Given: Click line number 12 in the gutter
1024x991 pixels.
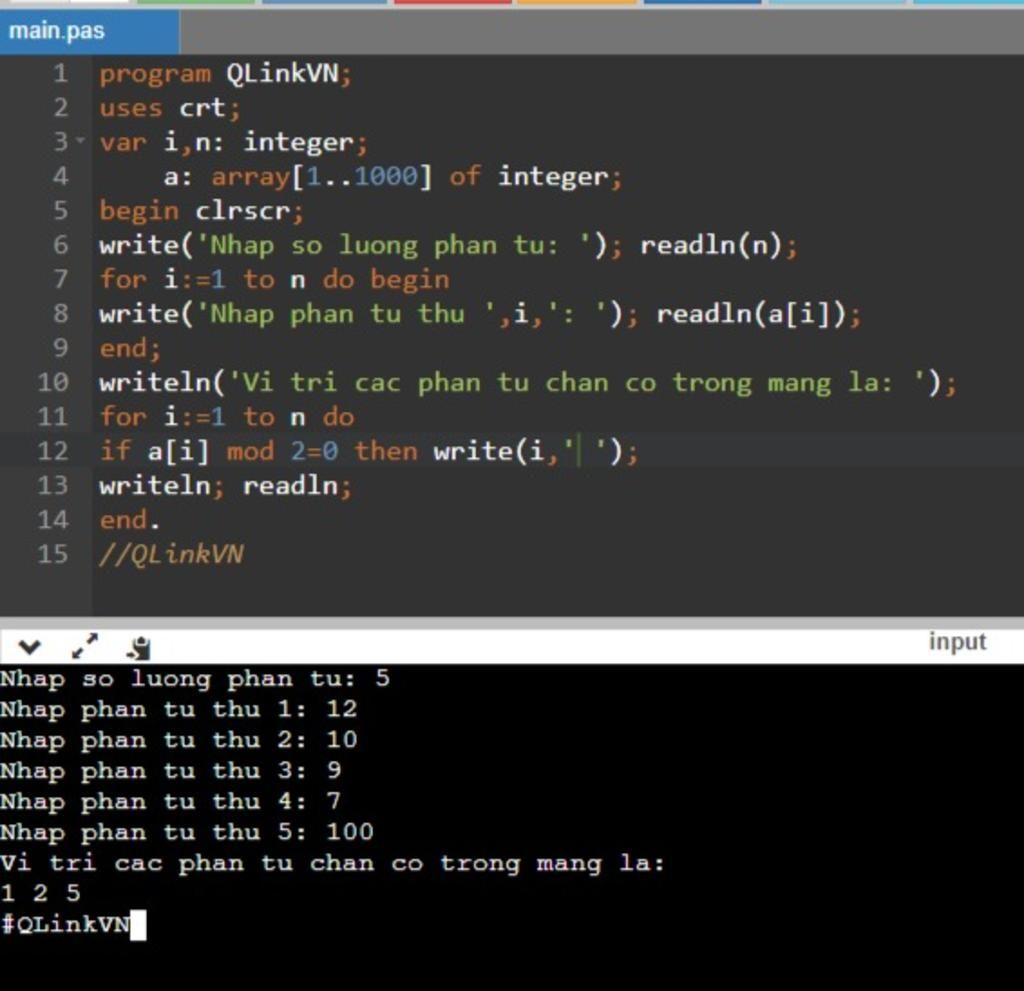Looking at the screenshot, I should tap(53, 451).
